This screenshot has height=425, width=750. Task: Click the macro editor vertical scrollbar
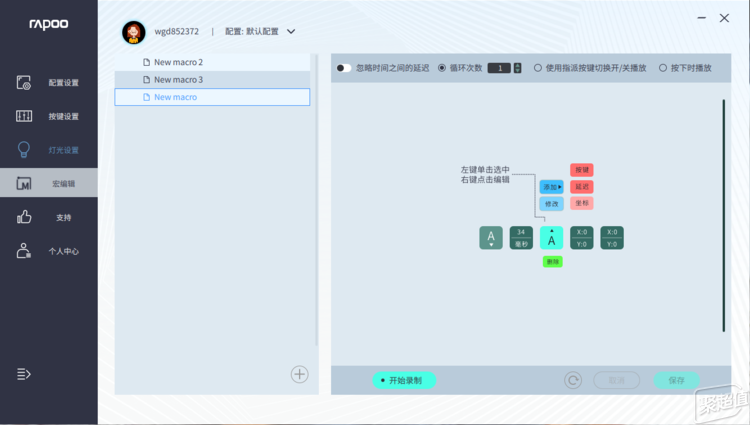[x=724, y=215]
